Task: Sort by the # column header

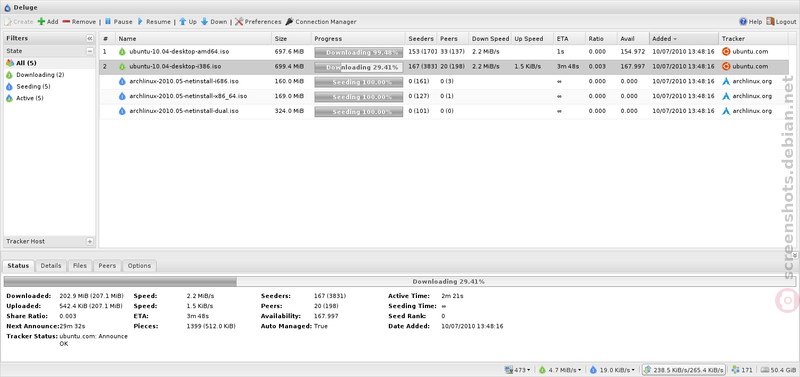Action: coord(108,39)
